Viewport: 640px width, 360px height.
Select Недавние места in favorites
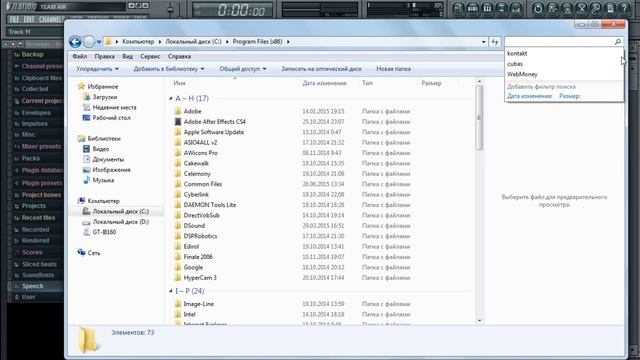coord(114,107)
